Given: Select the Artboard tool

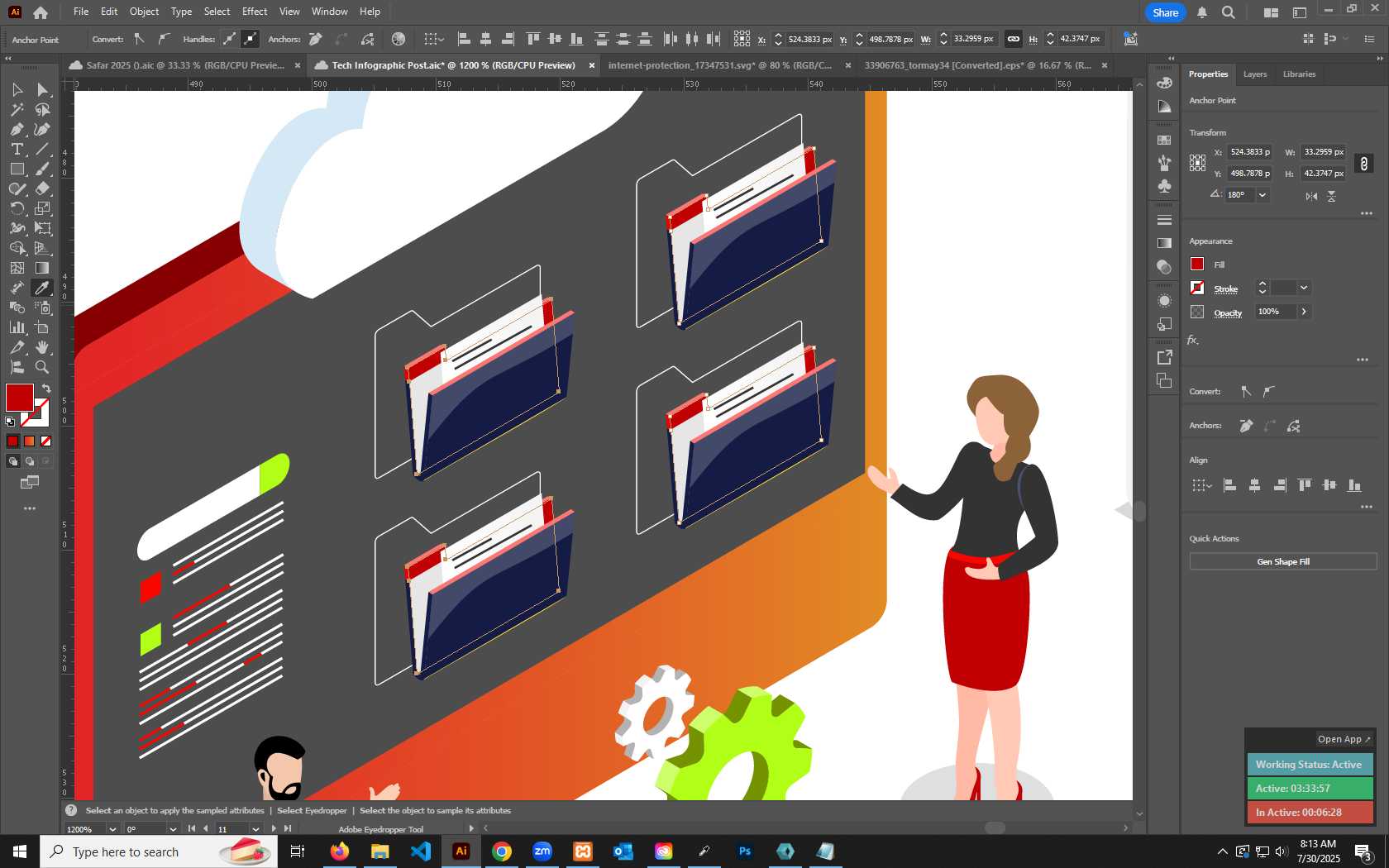Looking at the screenshot, I should pos(42,327).
